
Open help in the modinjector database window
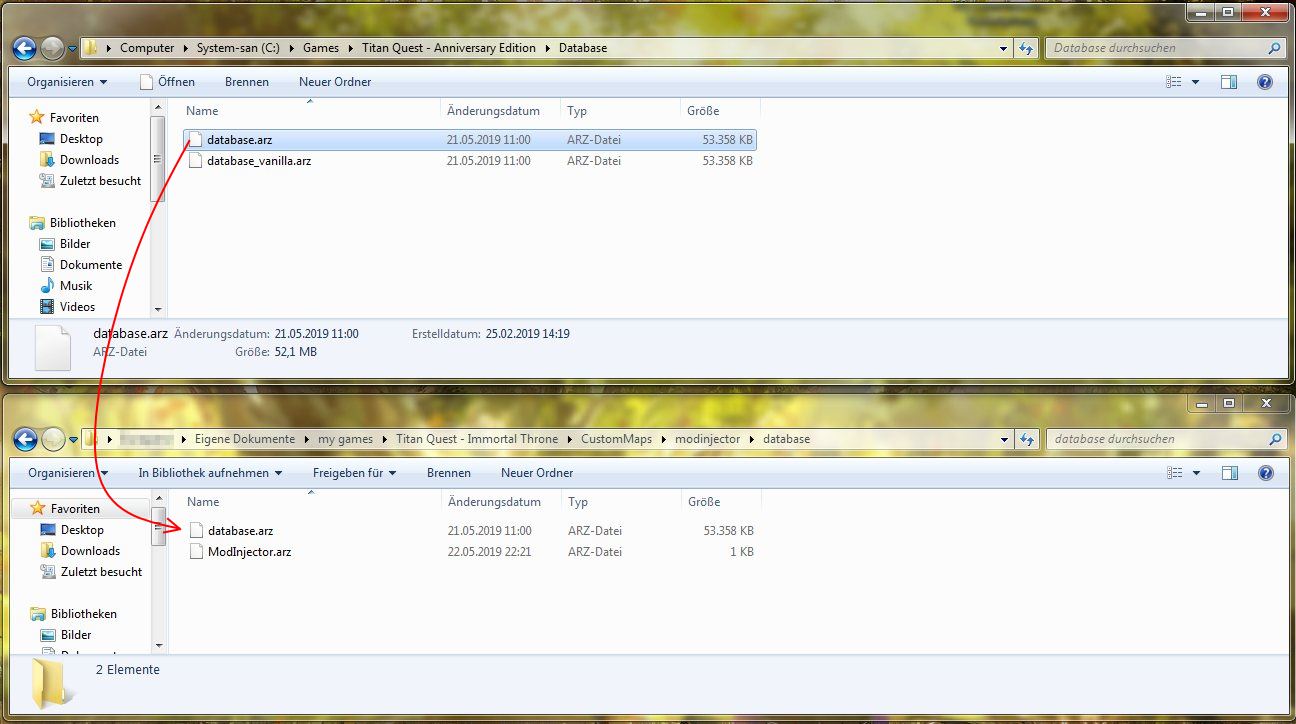[x=1264, y=473]
